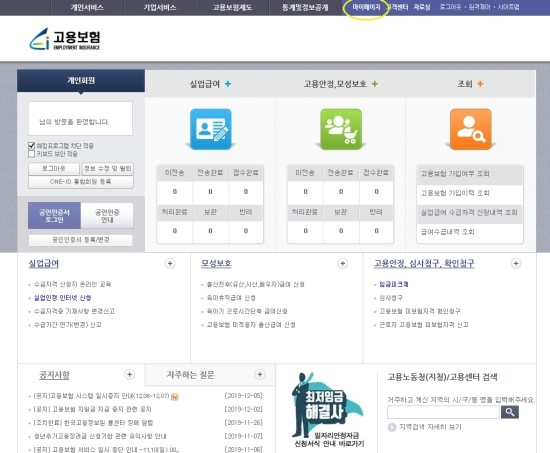This screenshot has width=550, height=453.
Task: Open 지역검색 자세히 보기 link
Action: (430, 427)
